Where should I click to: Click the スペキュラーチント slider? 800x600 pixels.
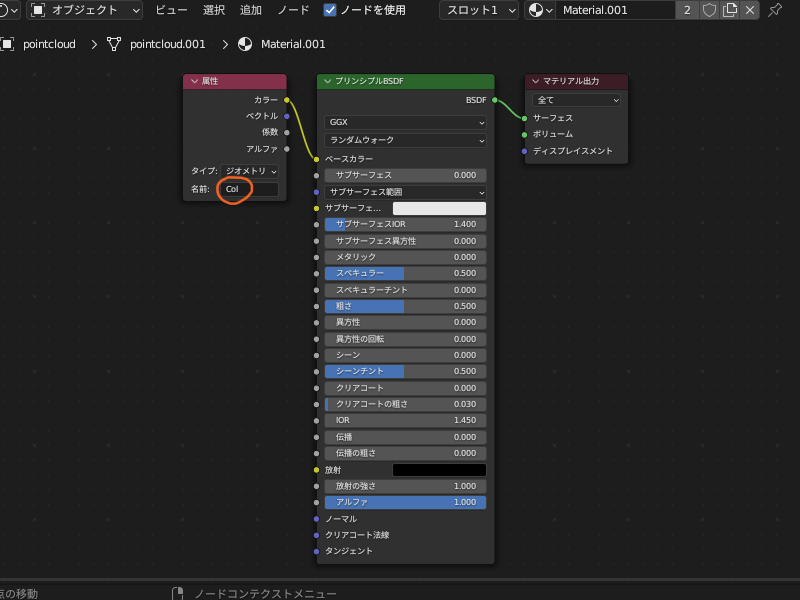click(405, 290)
